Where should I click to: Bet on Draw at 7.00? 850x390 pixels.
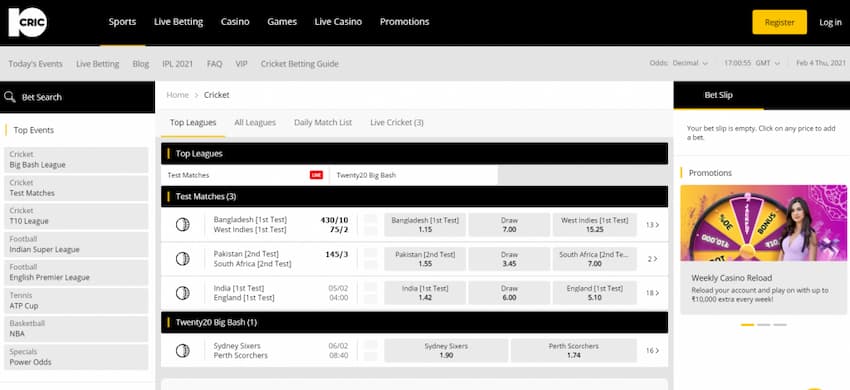[x=509, y=225]
